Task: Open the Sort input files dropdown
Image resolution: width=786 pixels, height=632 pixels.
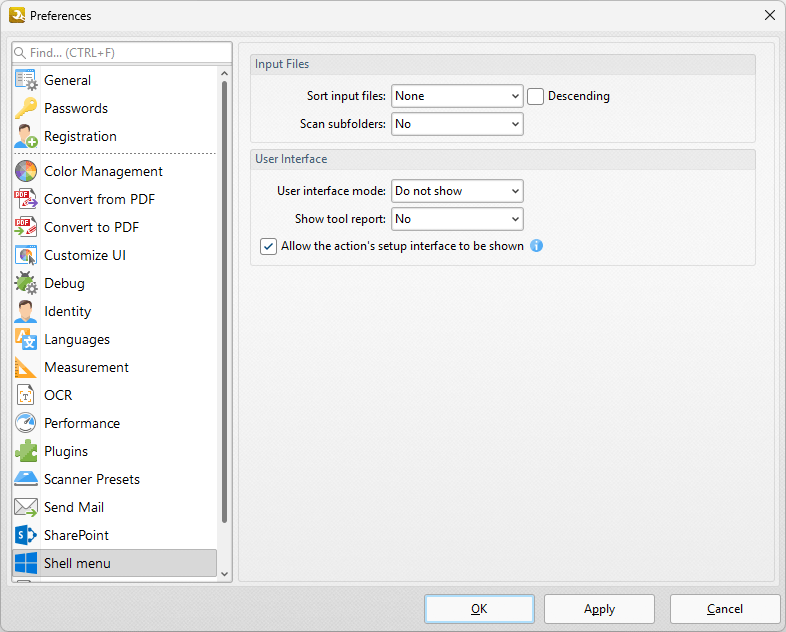Action: pyautogui.click(x=457, y=96)
